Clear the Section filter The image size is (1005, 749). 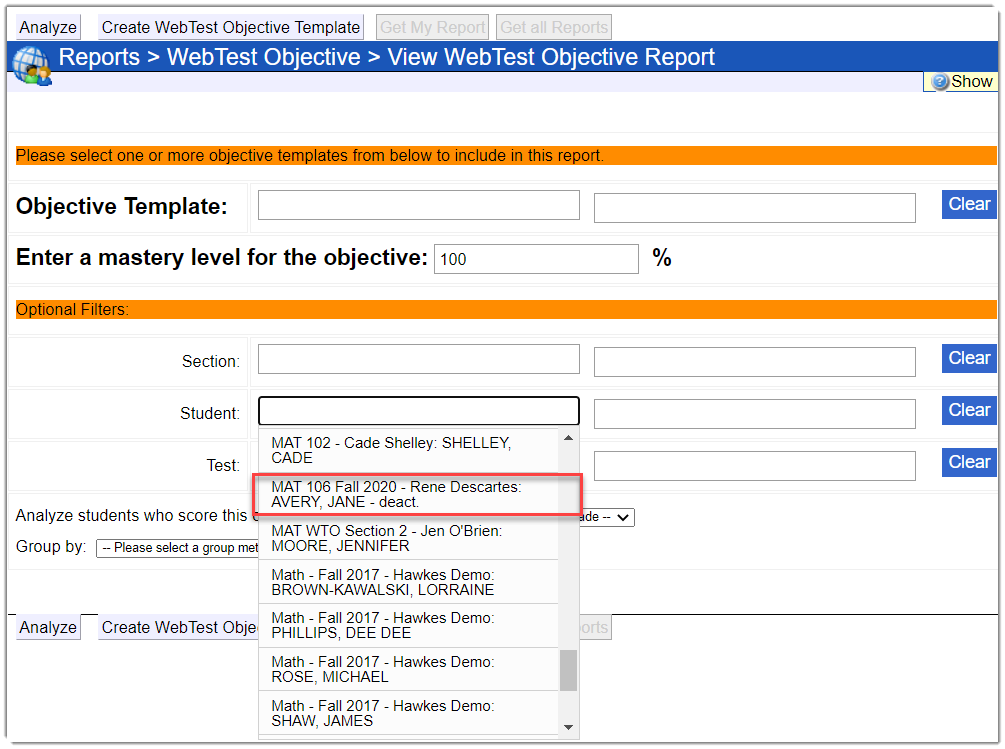coord(968,359)
